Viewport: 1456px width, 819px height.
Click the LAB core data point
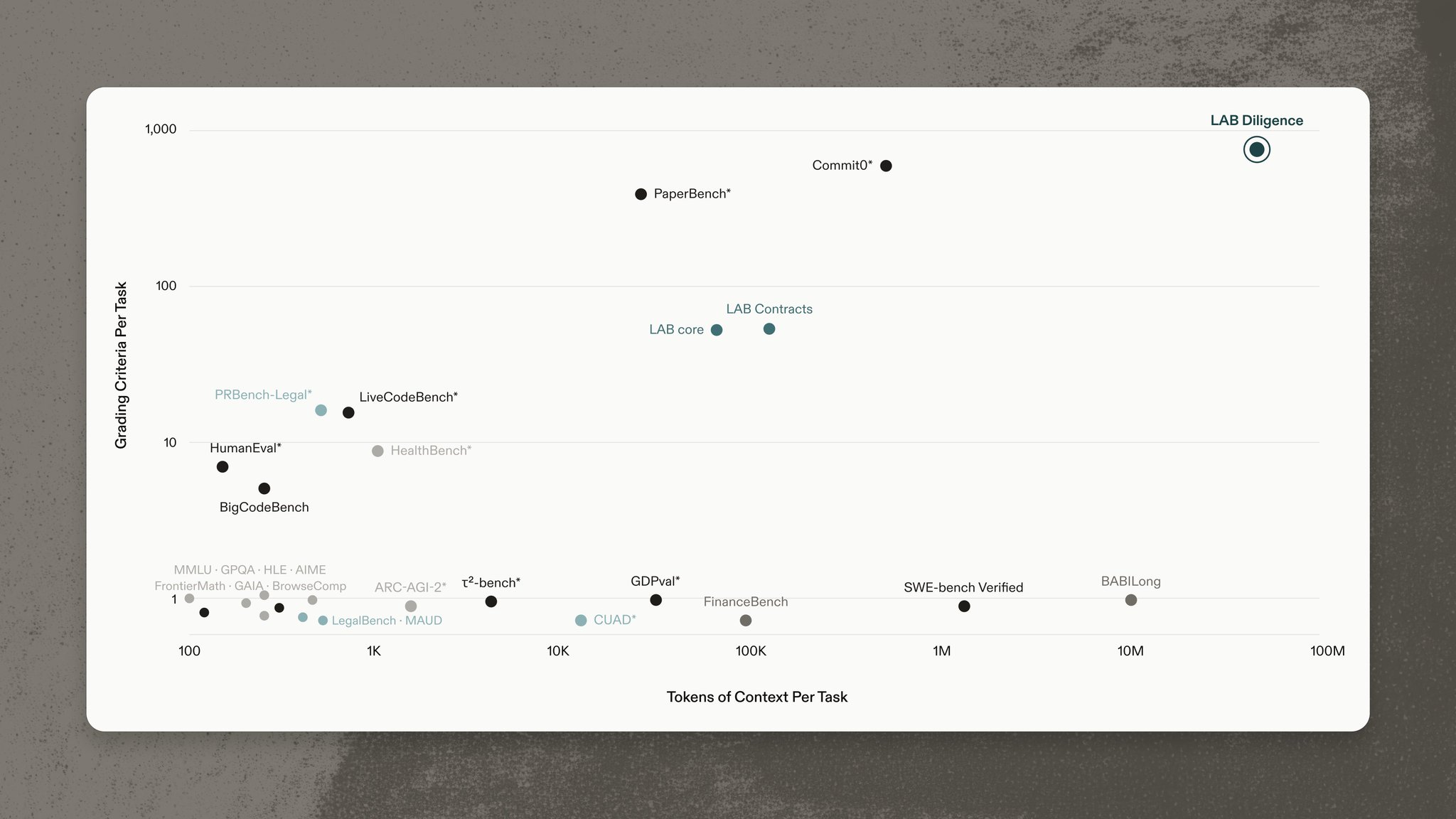[x=717, y=330]
